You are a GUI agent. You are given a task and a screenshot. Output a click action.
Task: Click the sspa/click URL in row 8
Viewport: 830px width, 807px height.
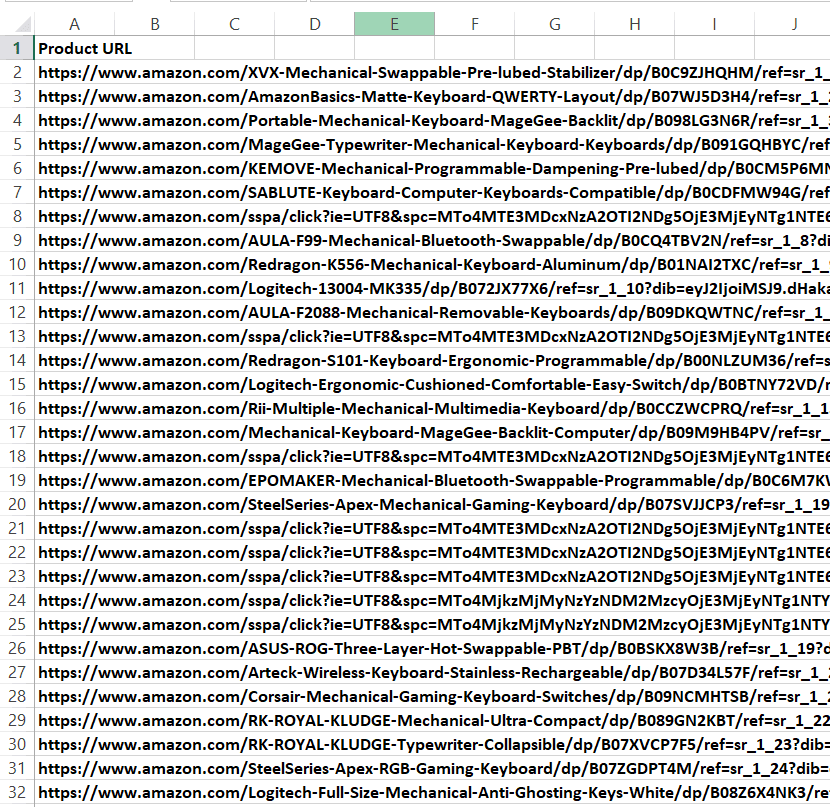432,216
